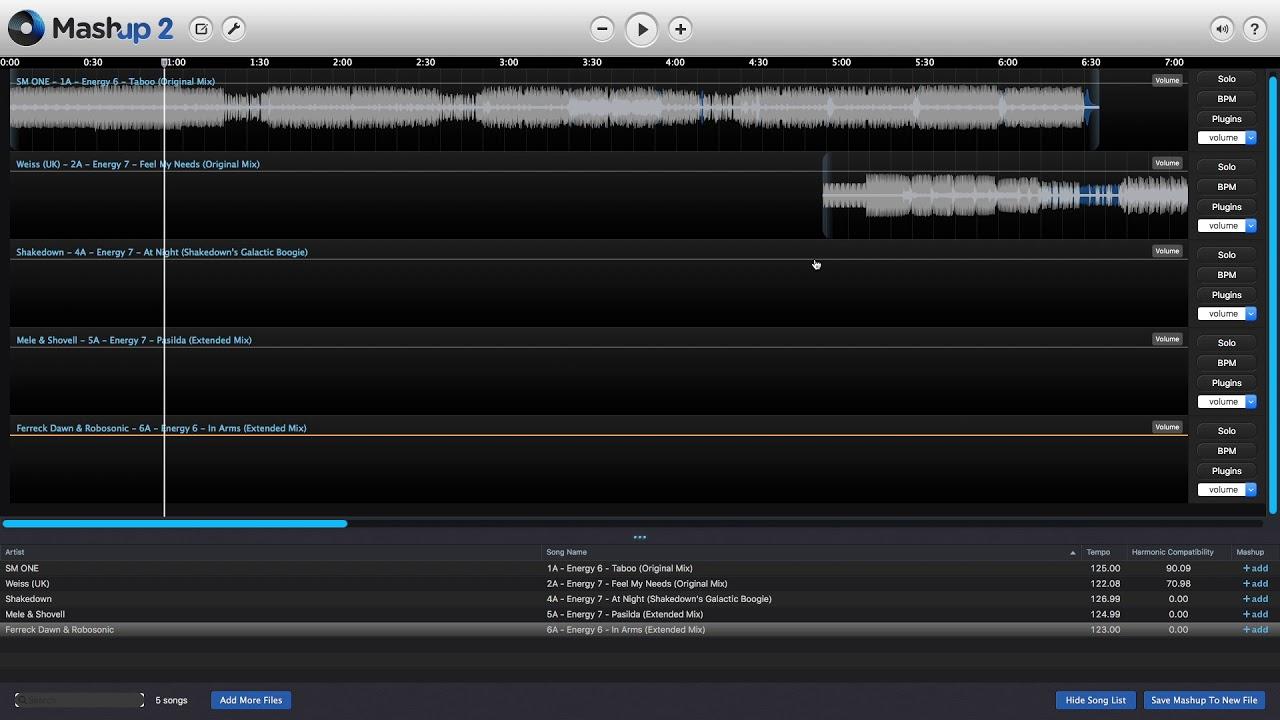Image resolution: width=1280 pixels, height=720 pixels.
Task: Start playback with the play button
Action: point(641,29)
